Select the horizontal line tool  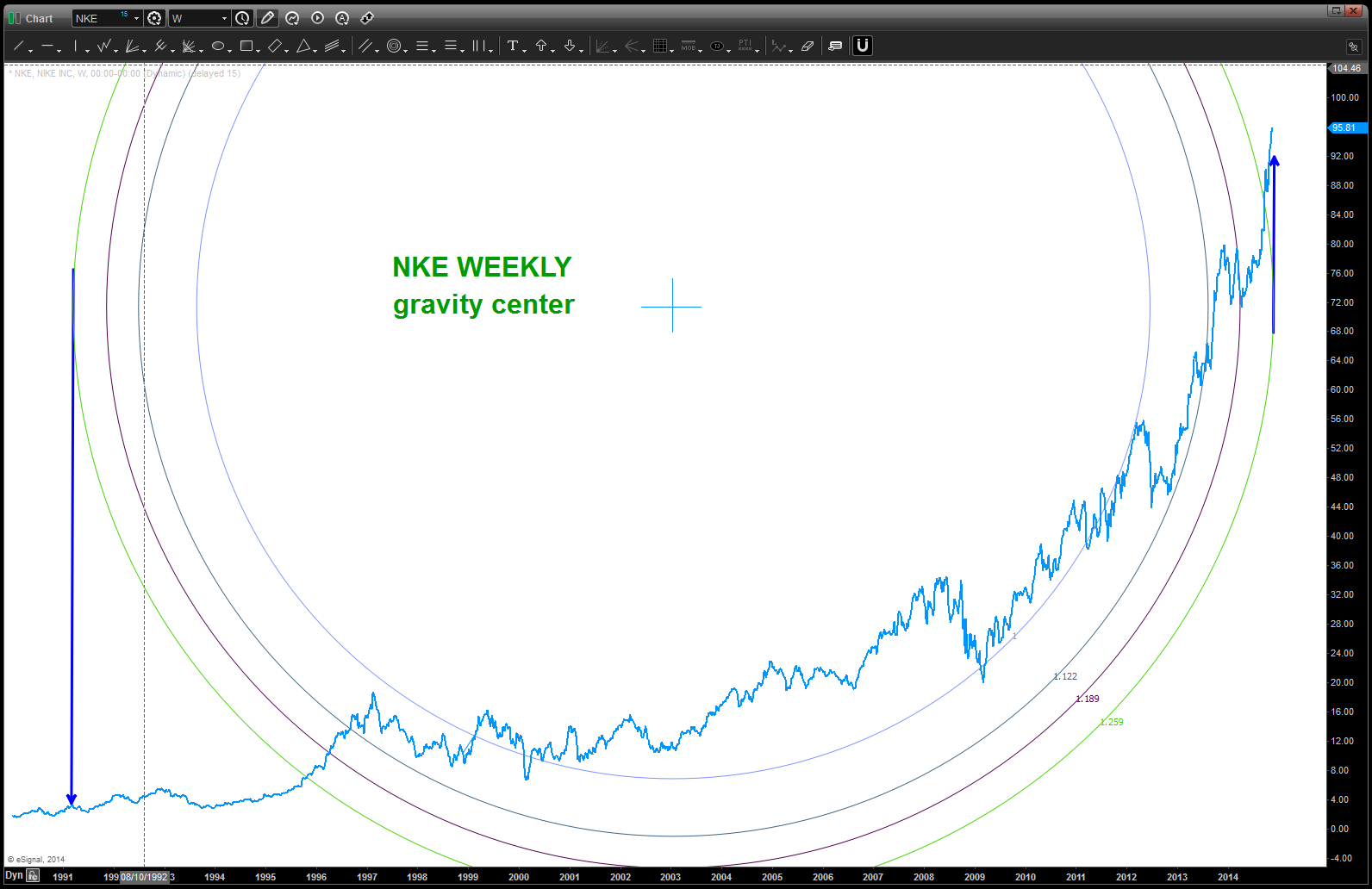47,46
